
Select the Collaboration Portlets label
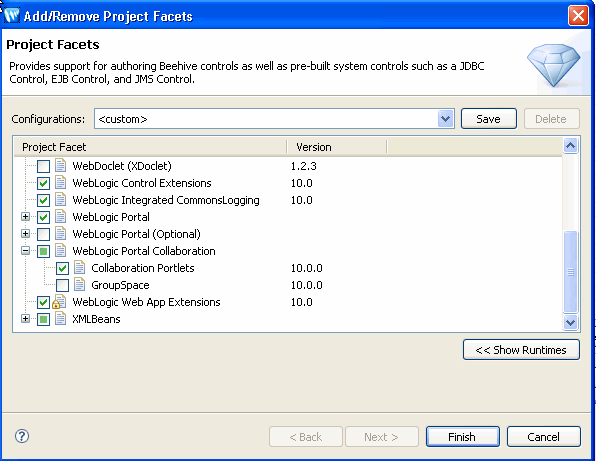click(x=143, y=268)
